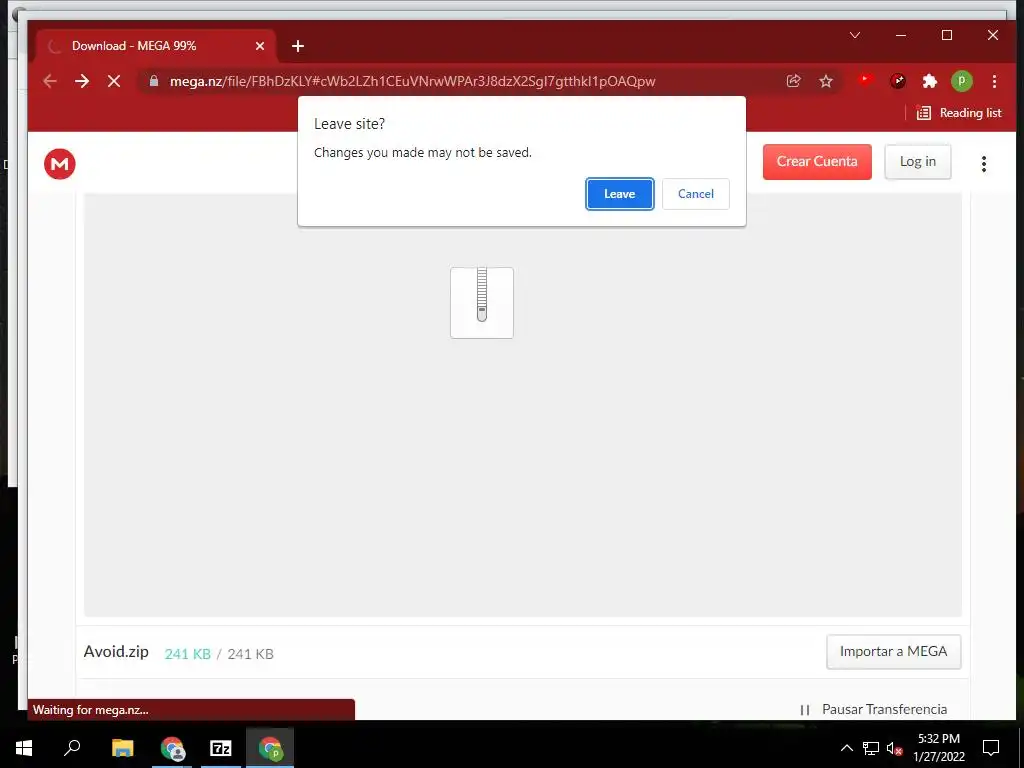Stop loading the page
Screen dimensions: 1024x768
pyautogui.click(x=114, y=81)
